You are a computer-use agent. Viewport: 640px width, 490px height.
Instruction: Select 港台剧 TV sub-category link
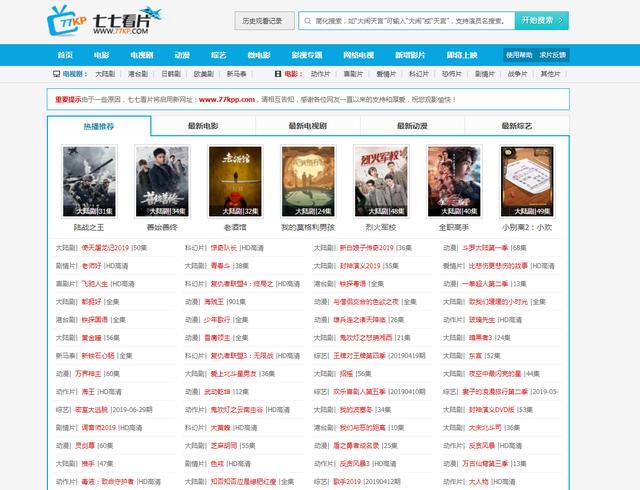point(138,74)
